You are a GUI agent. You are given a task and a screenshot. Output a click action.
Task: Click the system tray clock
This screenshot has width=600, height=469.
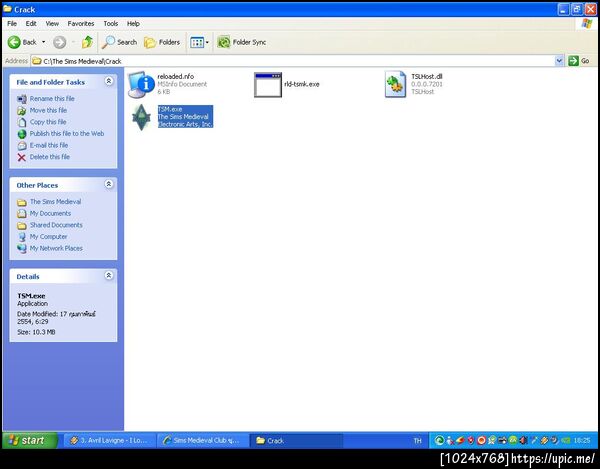click(582, 441)
